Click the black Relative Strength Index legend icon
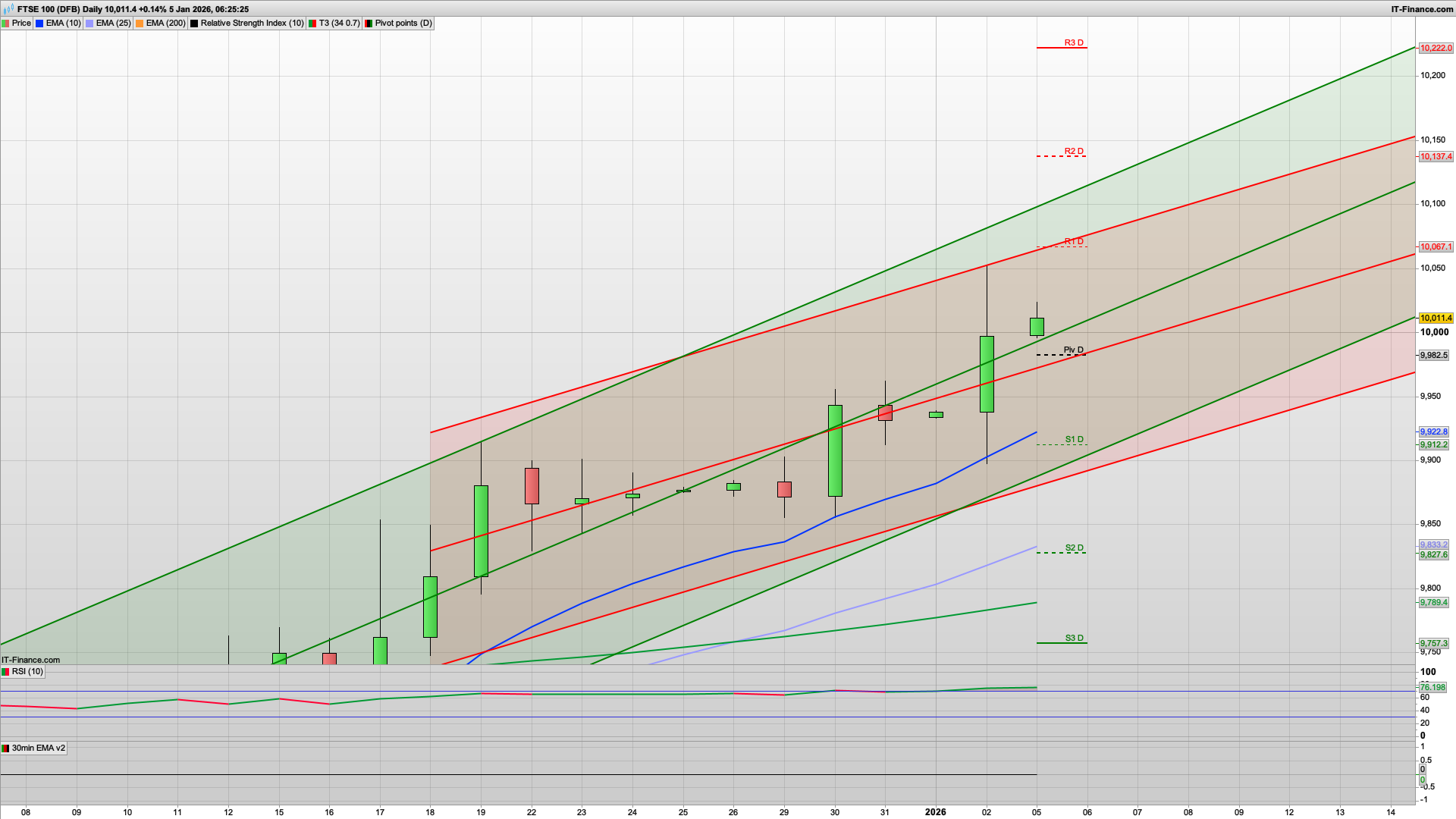 coord(193,23)
